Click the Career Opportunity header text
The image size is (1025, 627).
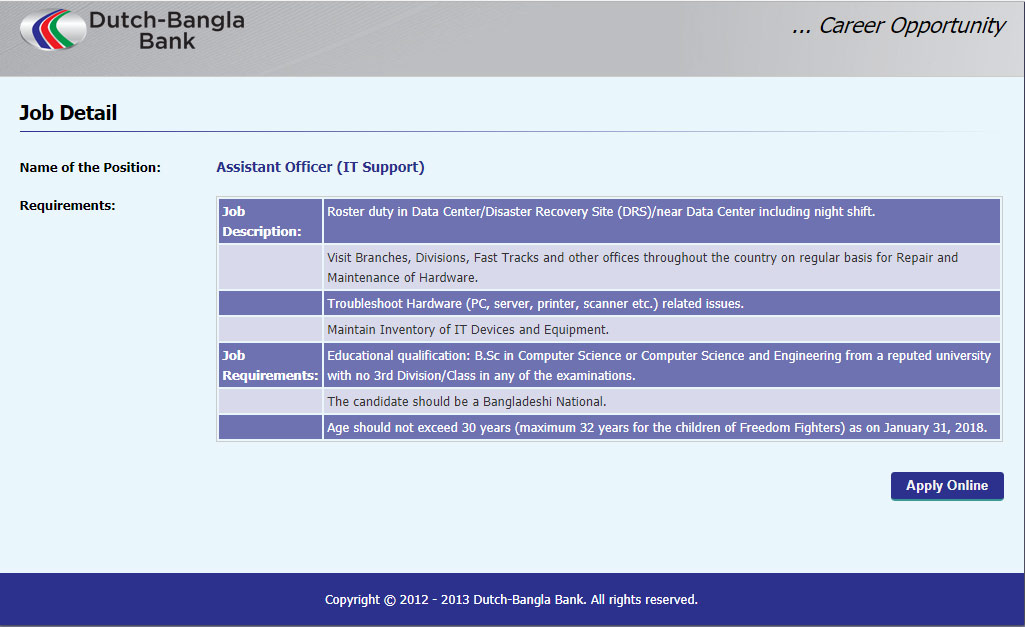click(x=898, y=25)
